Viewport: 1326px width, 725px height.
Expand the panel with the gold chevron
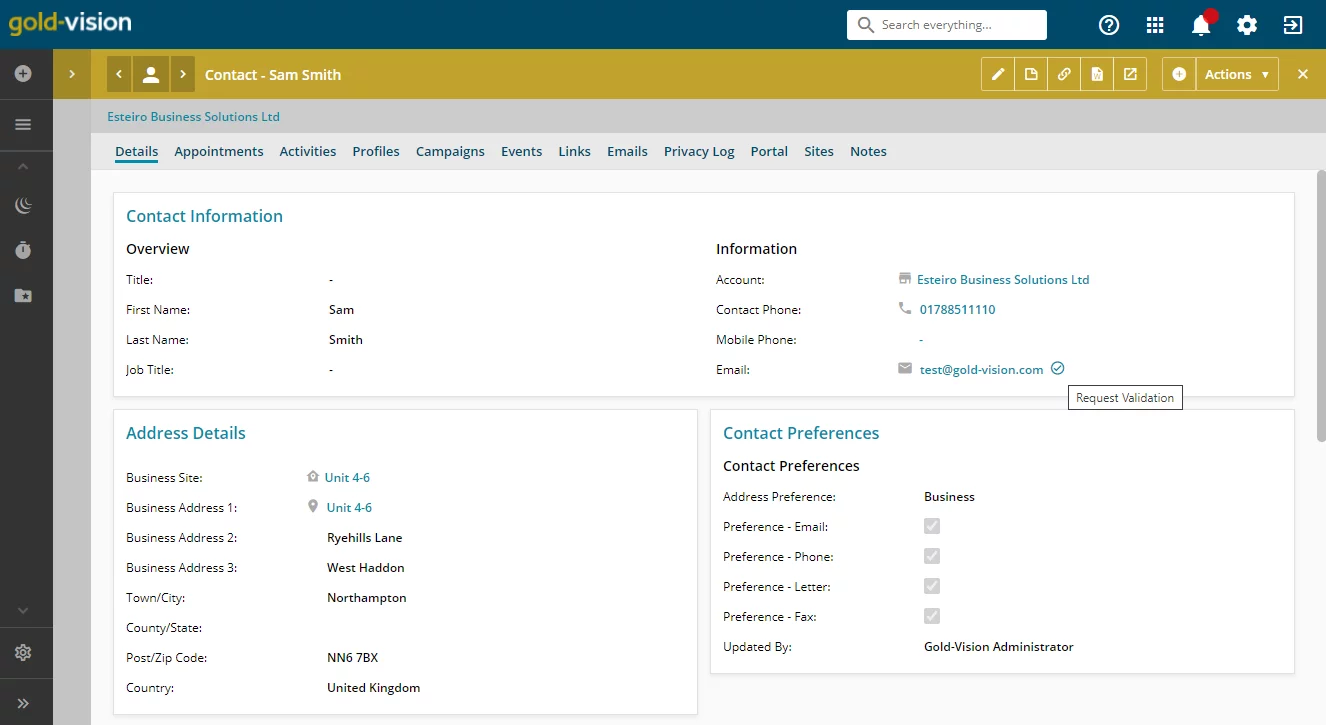click(x=72, y=74)
